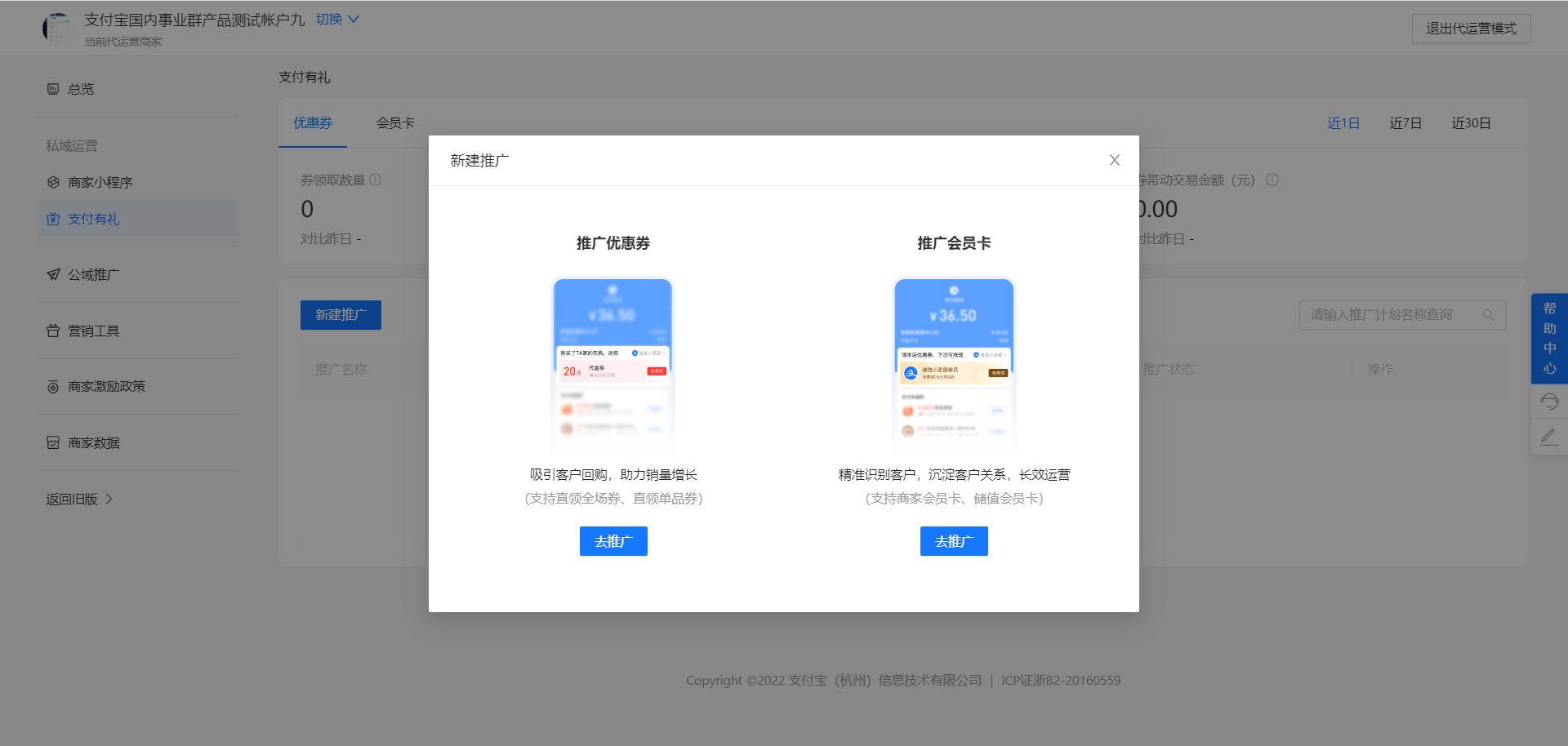
Task: Click the 支付有礼 page title
Action: (305, 78)
